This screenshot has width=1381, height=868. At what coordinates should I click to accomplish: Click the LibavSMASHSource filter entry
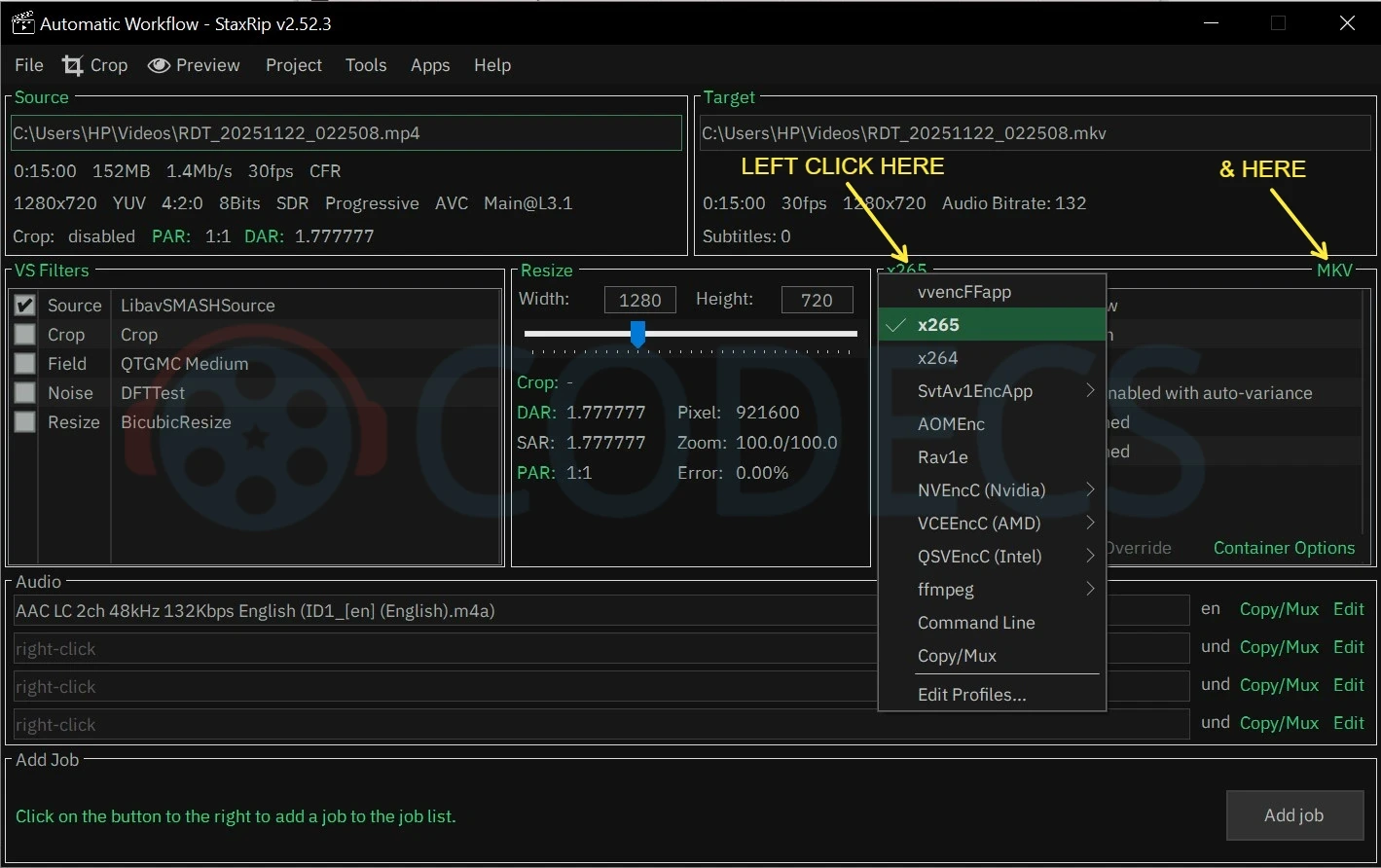coord(198,306)
